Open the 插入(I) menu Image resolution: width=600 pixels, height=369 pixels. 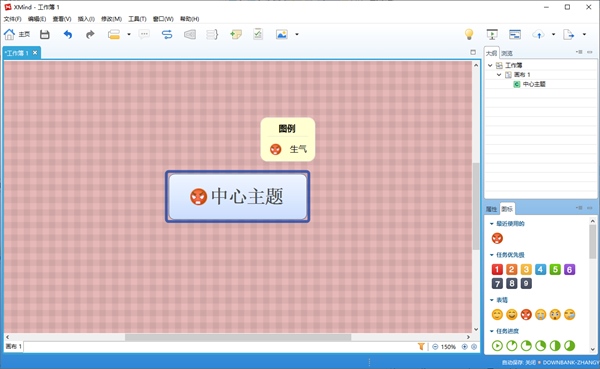tap(86, 19)
